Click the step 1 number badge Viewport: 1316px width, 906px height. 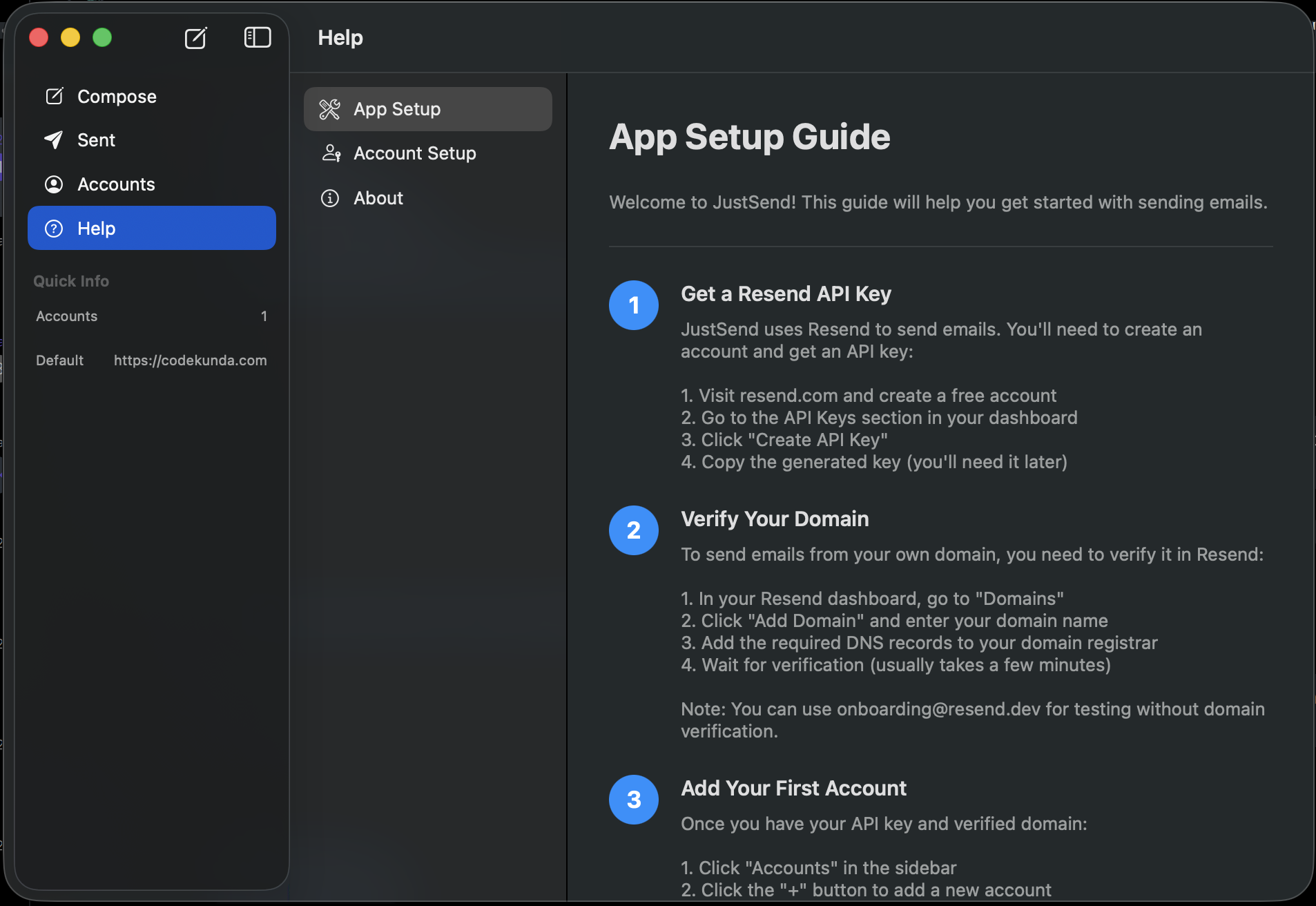point(633,305)
